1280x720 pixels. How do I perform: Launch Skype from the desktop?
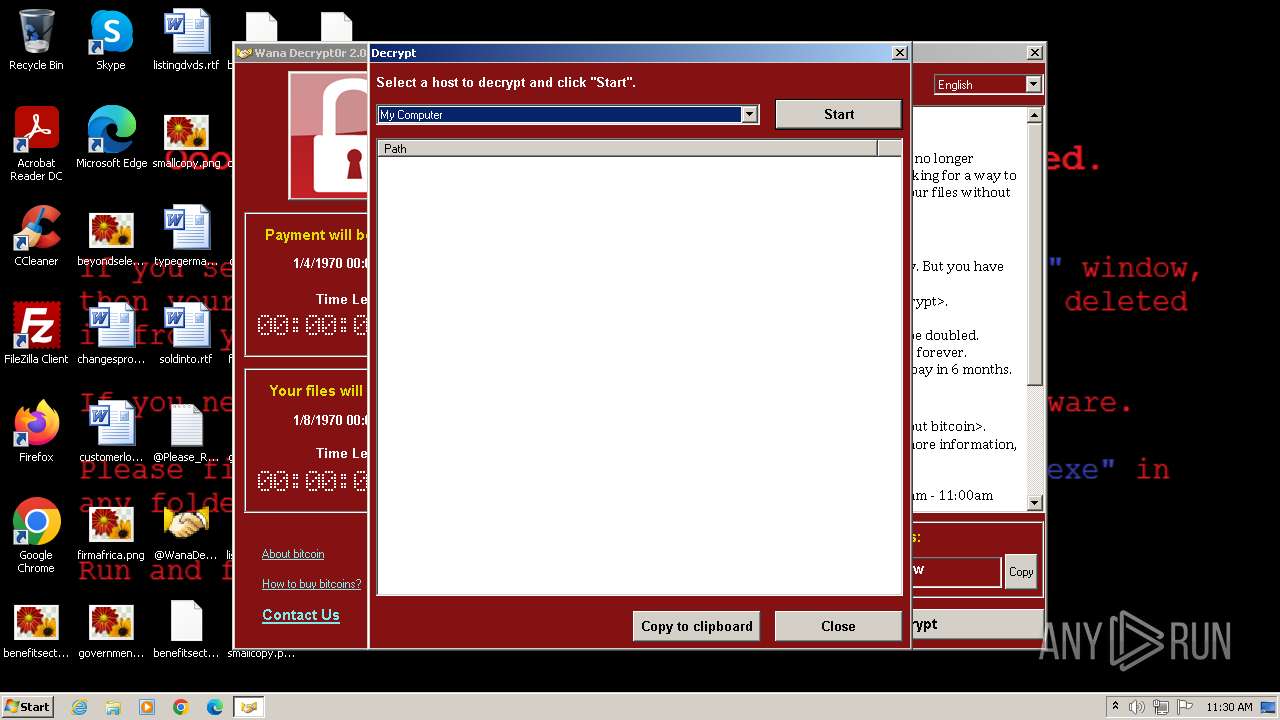(x=111, y=40)
